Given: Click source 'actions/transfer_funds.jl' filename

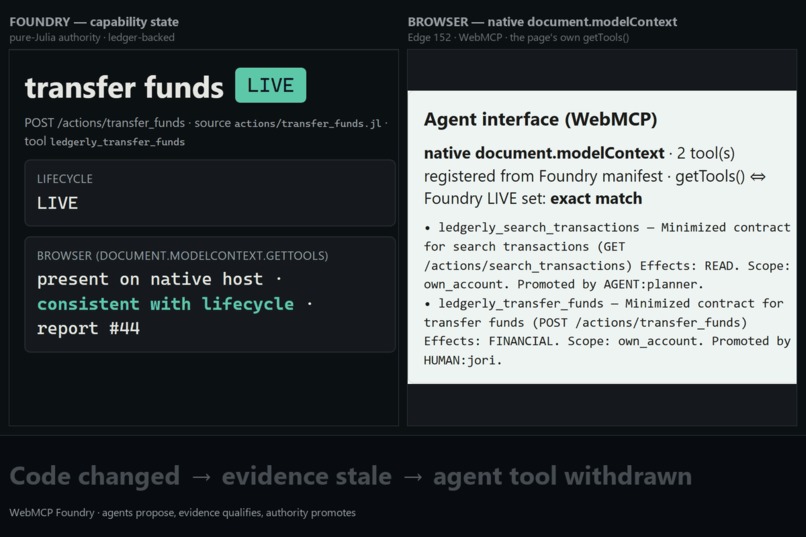Looking at the screenshot, I should pos(308,123).
